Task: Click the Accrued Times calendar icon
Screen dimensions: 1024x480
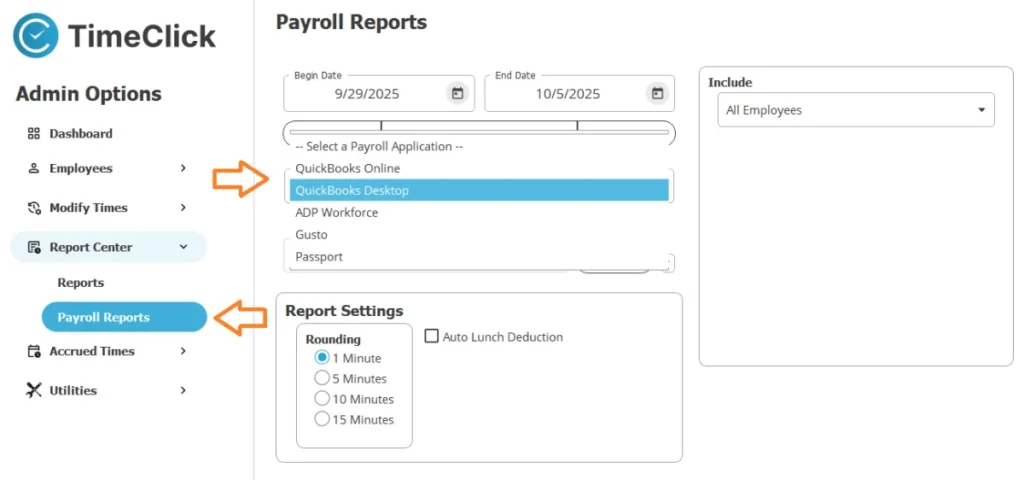Action: tap(33, 351)
